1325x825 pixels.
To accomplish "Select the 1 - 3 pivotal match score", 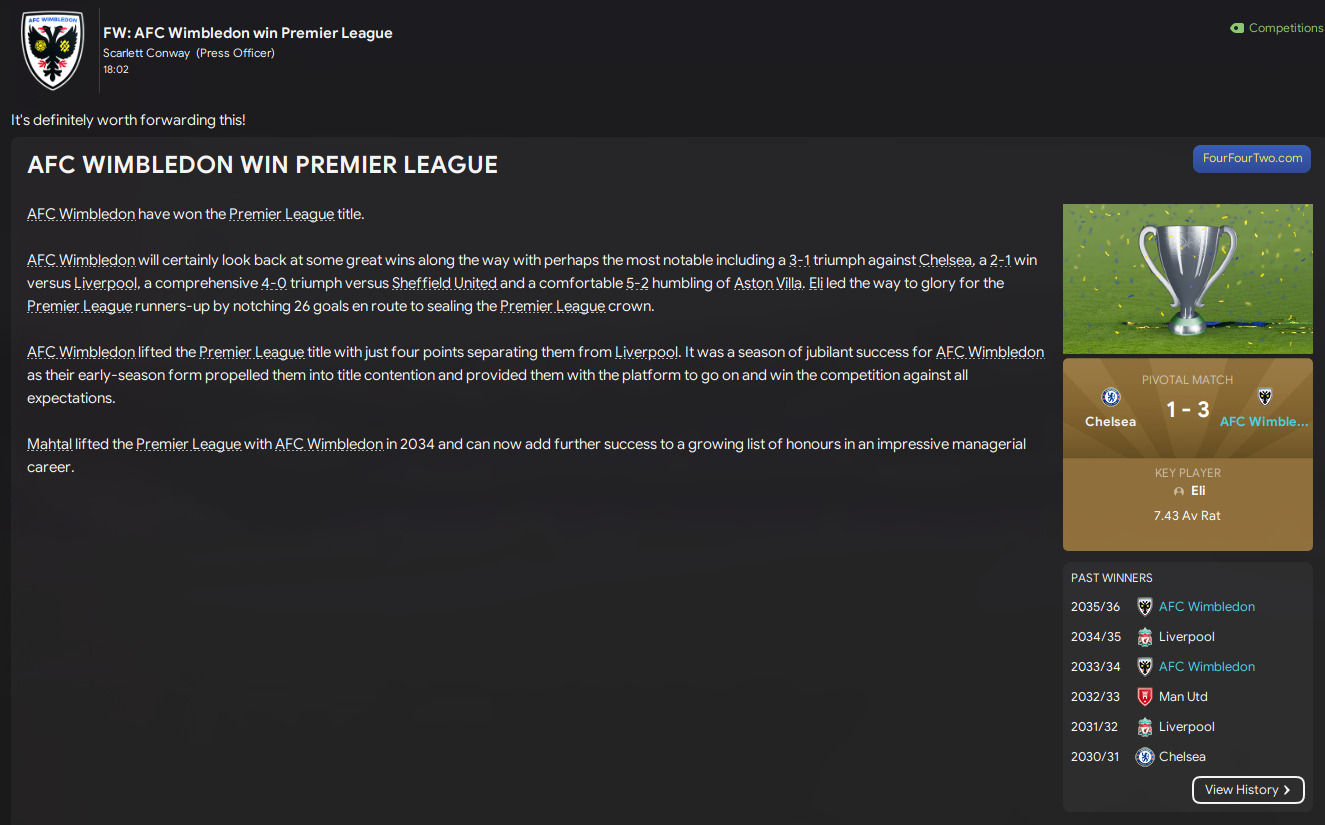I will click(x=1188, y=411).
